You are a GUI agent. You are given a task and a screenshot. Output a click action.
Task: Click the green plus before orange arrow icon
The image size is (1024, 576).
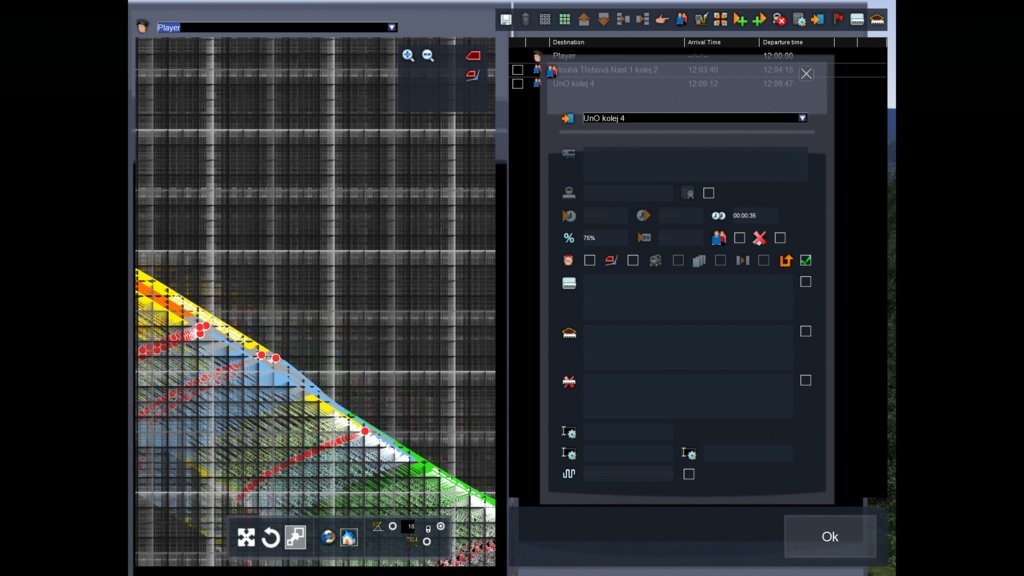(759, 20)
